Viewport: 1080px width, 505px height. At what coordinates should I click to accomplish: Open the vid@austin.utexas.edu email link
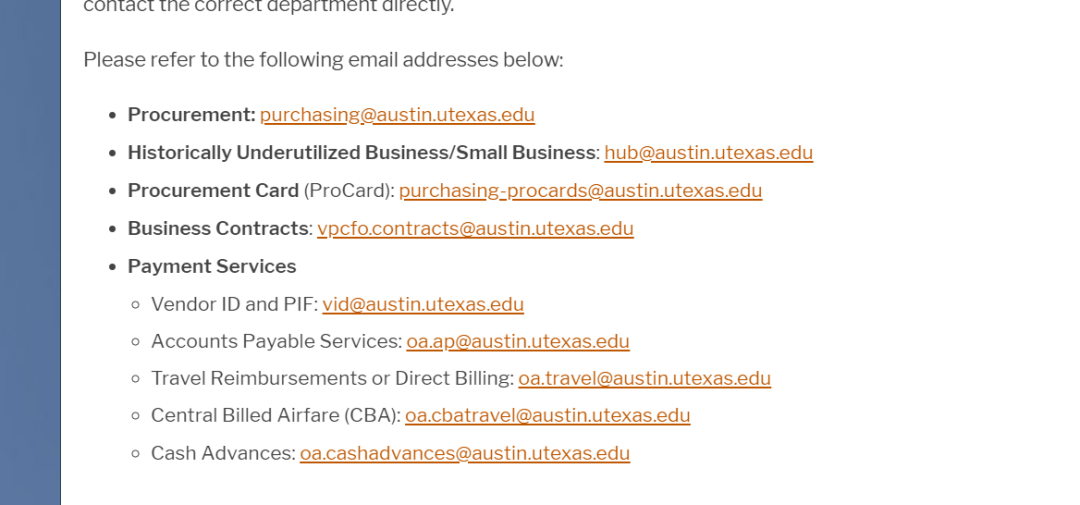423,304
